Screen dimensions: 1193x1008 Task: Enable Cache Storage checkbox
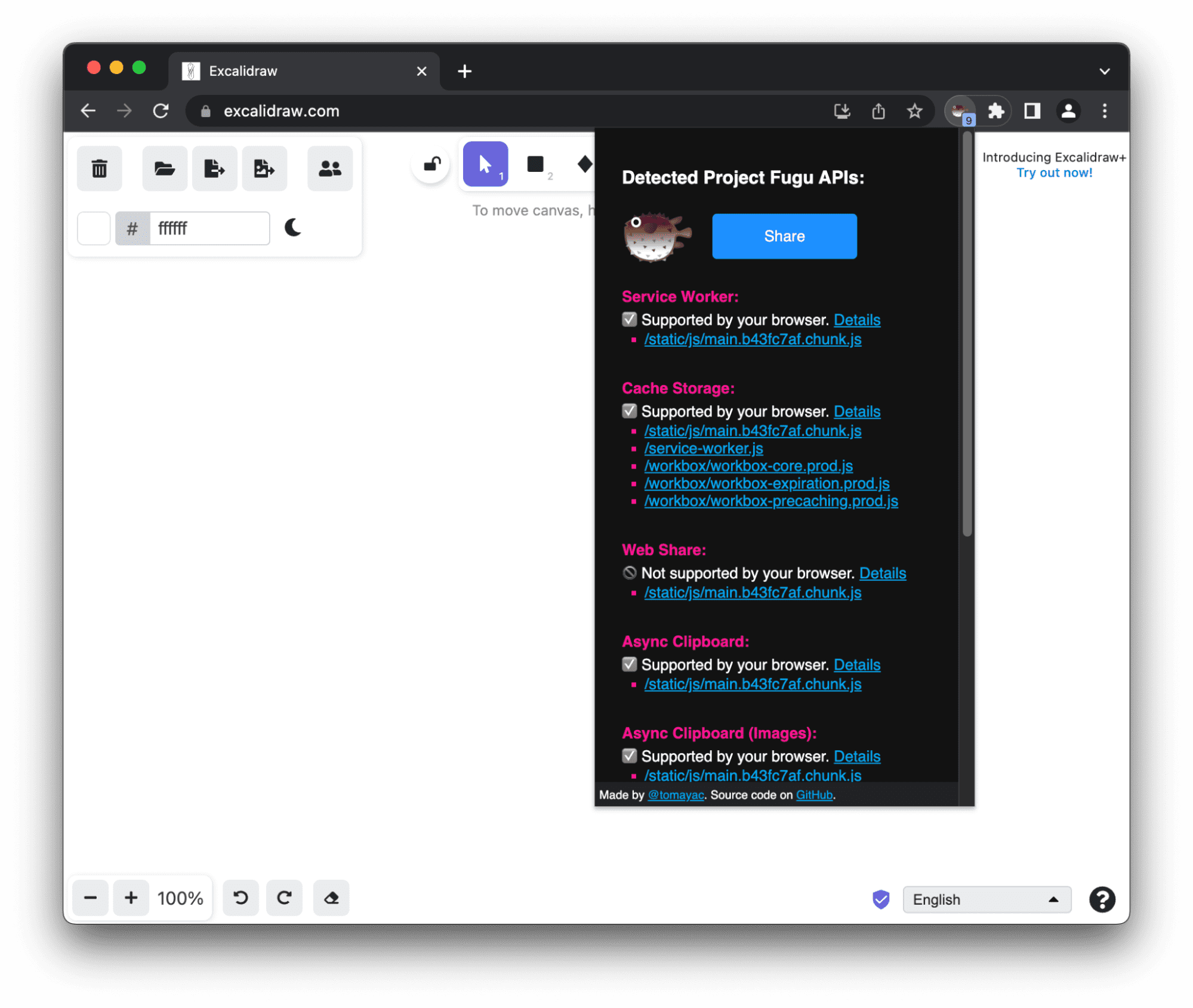pyautogui.click(x=627, y=411)
